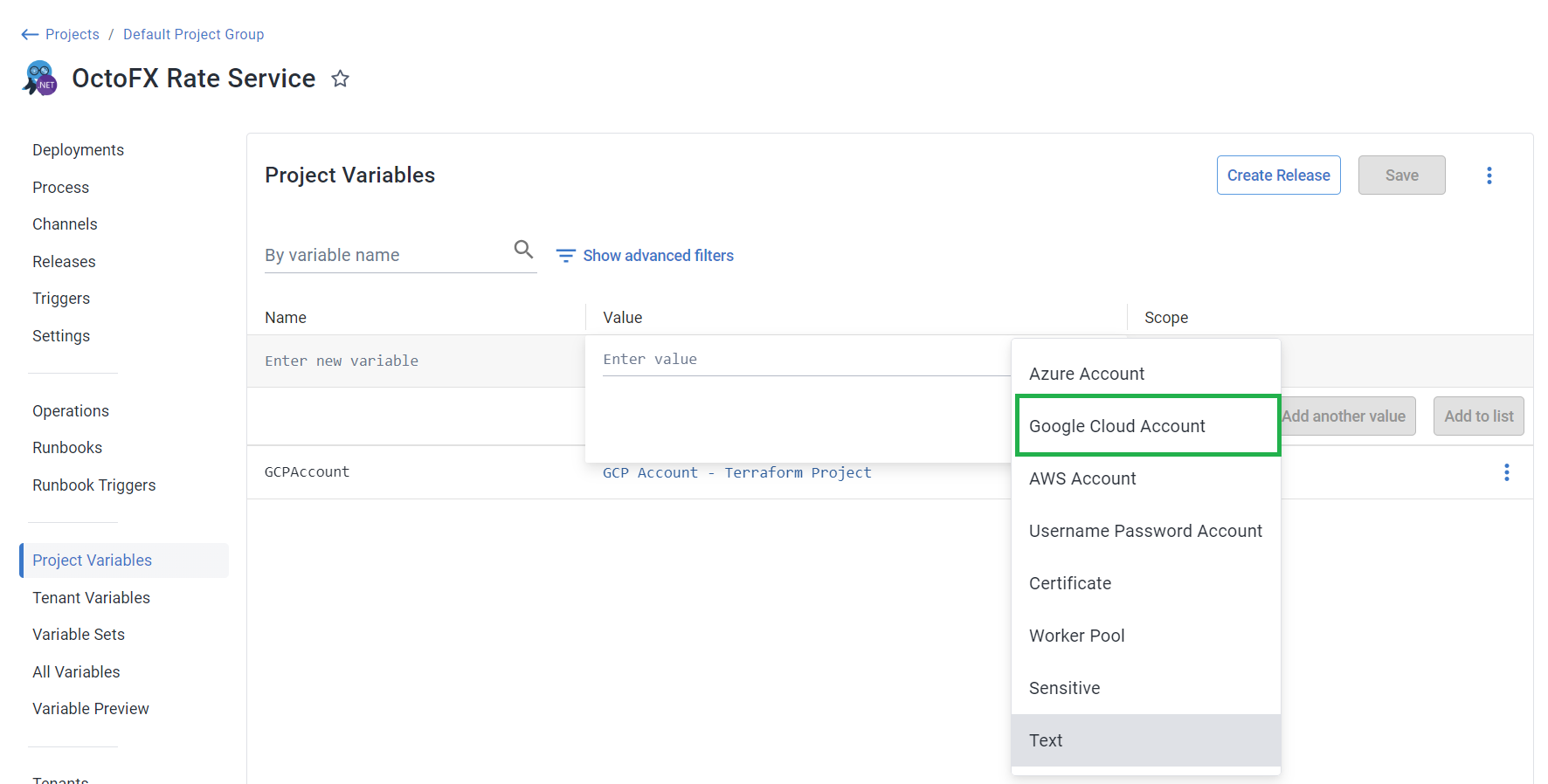Open Releases in the sidebar

(64, 262)
